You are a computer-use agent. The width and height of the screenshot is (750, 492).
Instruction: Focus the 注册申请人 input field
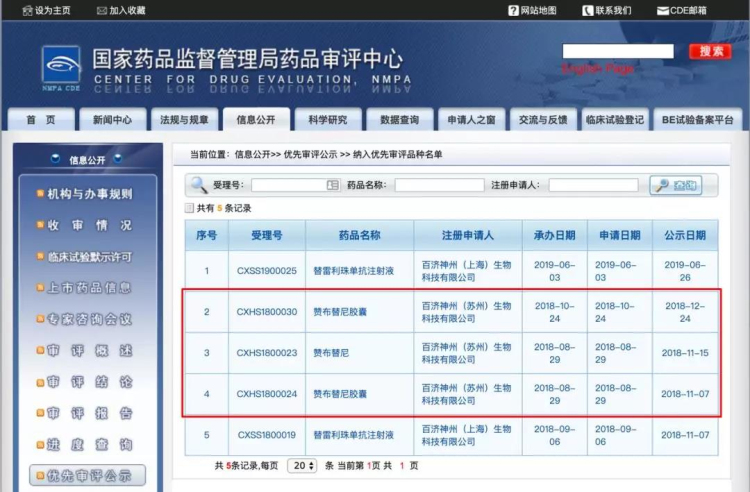tap(593, 185)
